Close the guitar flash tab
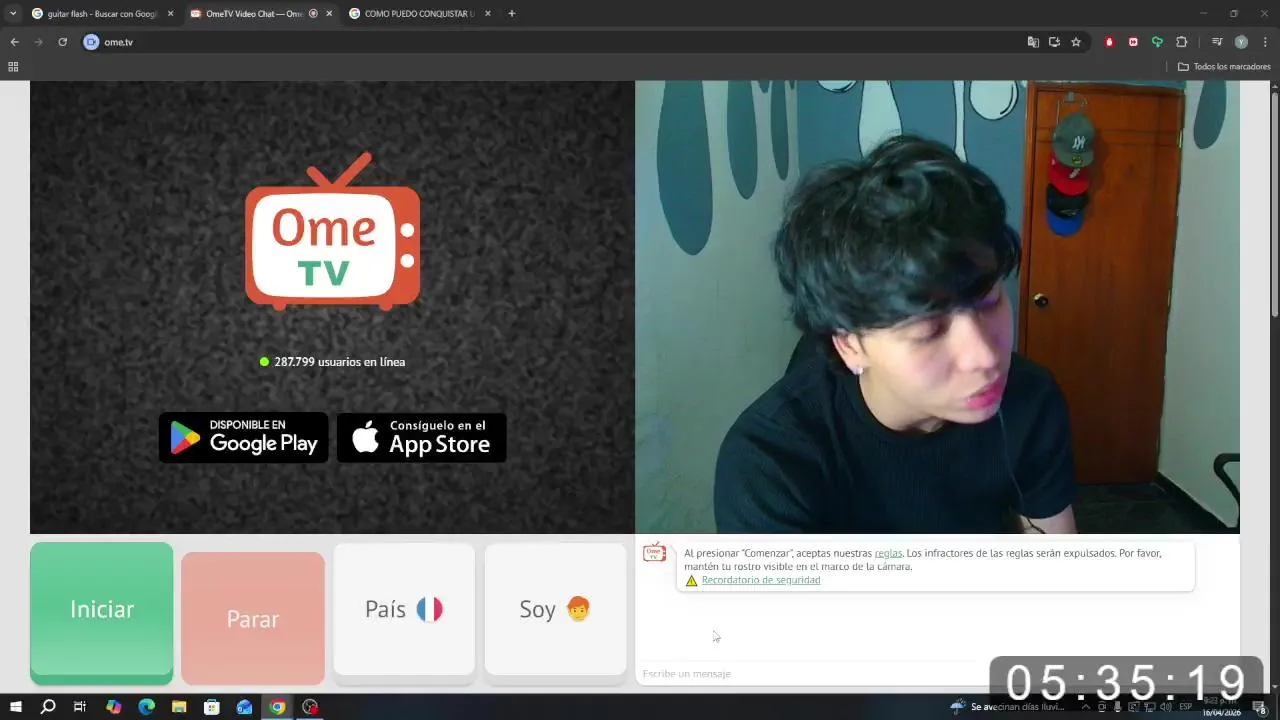The height and width of the screenshot is (720, 1280). coord(170,14)
